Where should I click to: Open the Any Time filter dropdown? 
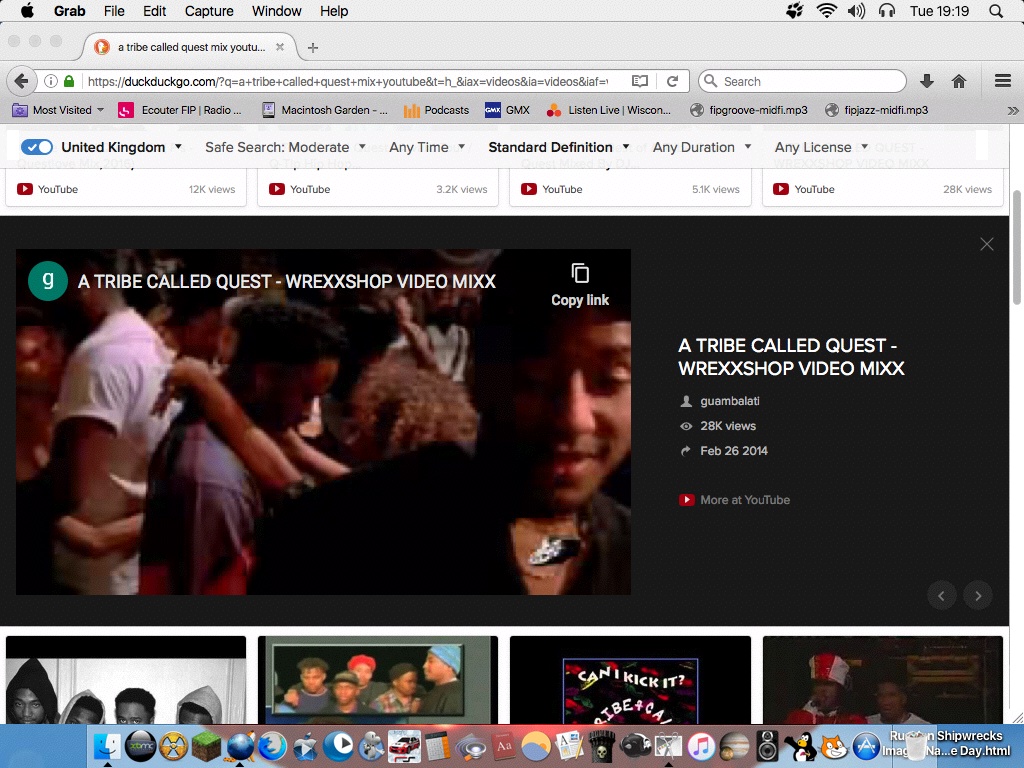point(427,147)
